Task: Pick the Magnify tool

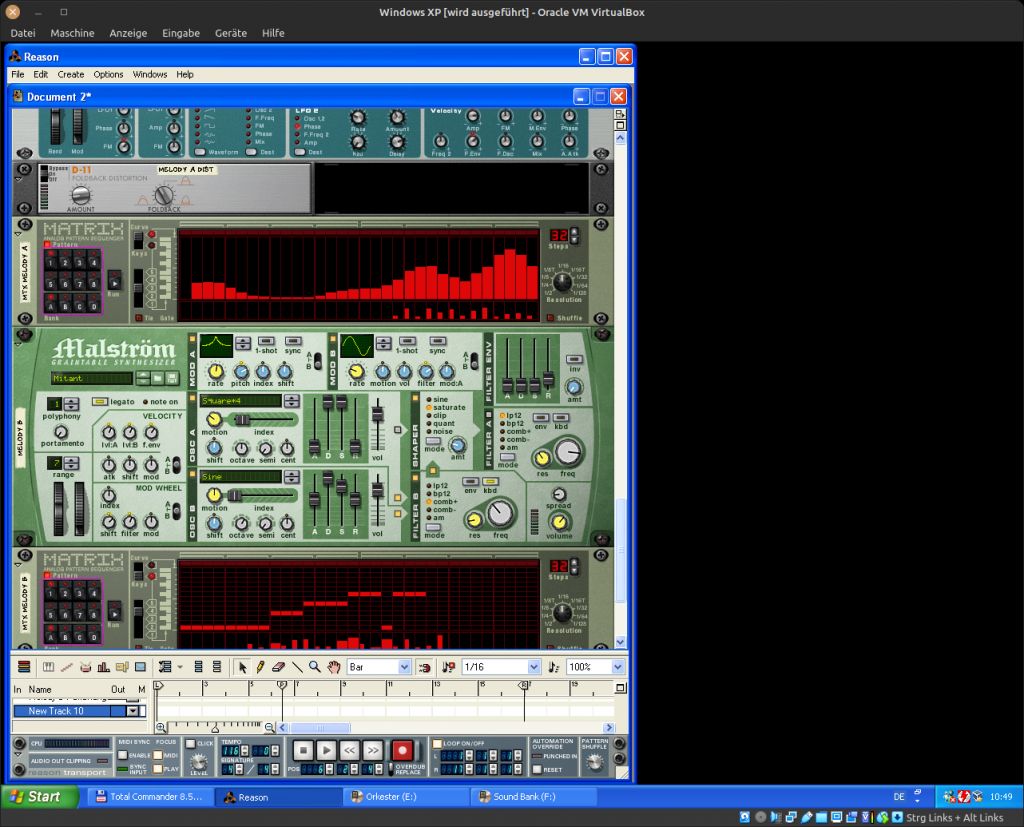Action: pyautogui.click(x=315, y=667)
